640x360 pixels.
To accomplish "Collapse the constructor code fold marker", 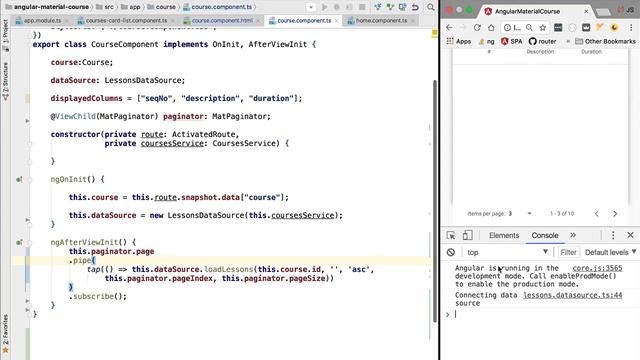I will [x=29, y=144].
